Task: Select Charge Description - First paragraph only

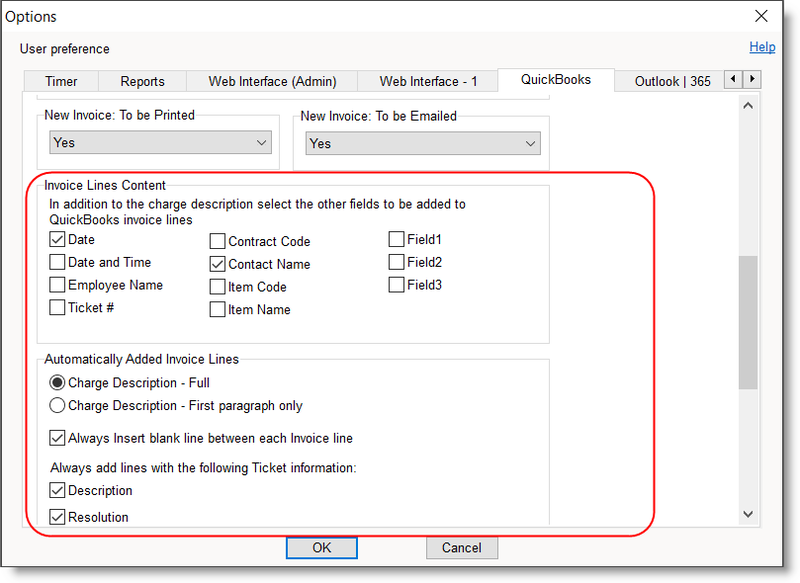Action: coord(59,404)
